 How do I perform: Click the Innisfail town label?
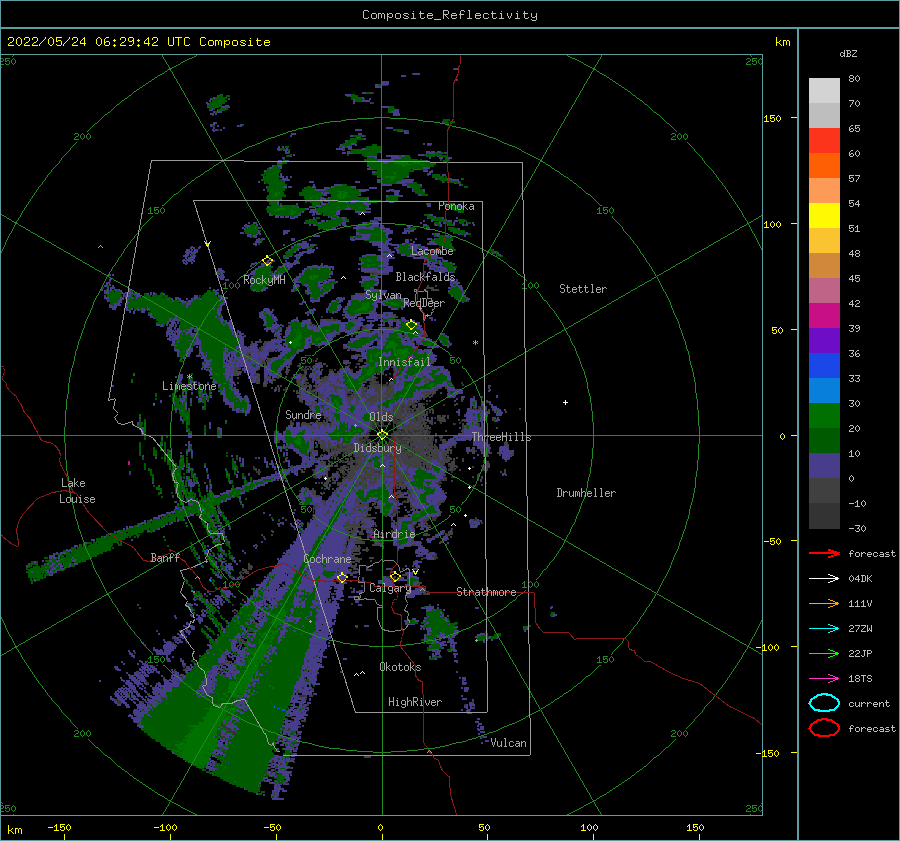404,362
